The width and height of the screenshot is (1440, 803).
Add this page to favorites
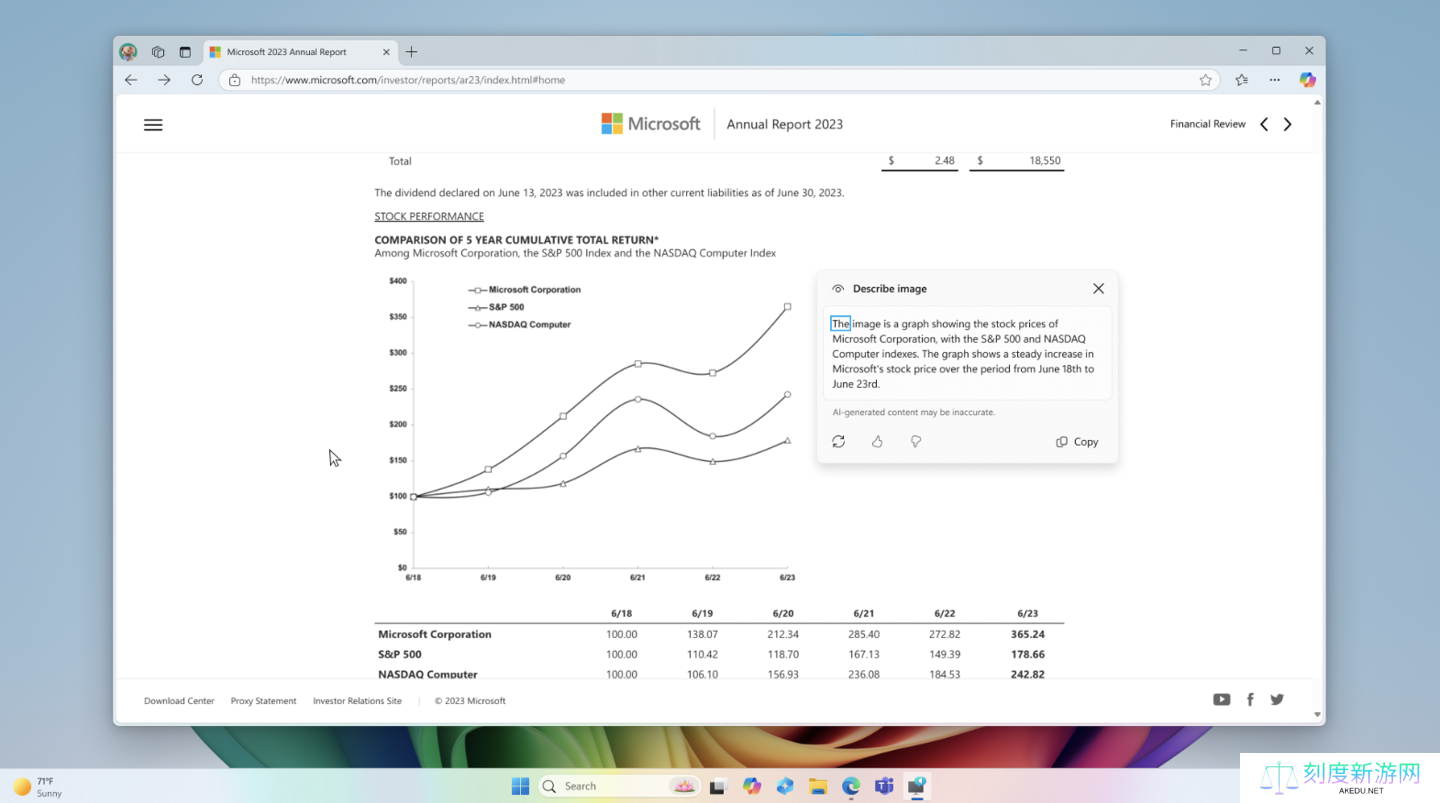tap(1206, 80)
